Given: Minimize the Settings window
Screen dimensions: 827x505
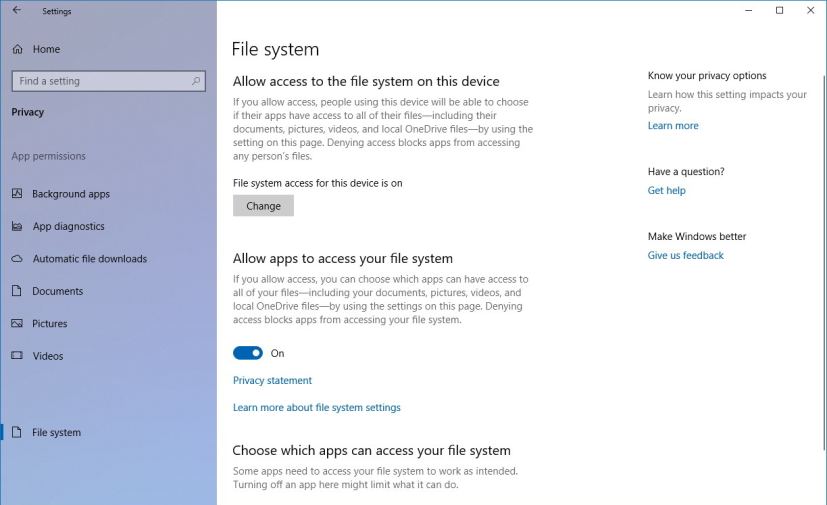Looking at the screenshot, I should (748, 10).
